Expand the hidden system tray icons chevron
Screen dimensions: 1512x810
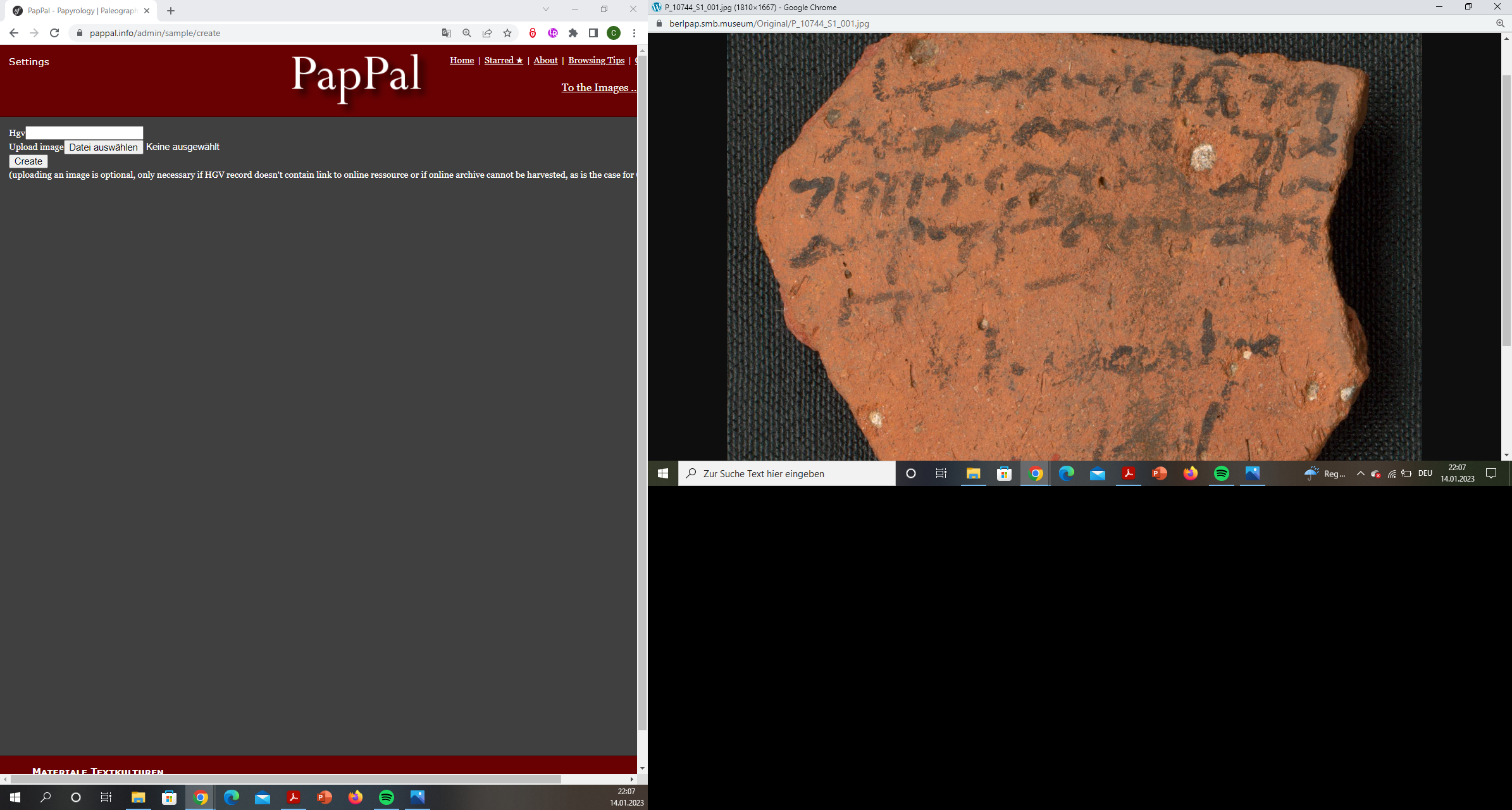(x=1360, y=473)
